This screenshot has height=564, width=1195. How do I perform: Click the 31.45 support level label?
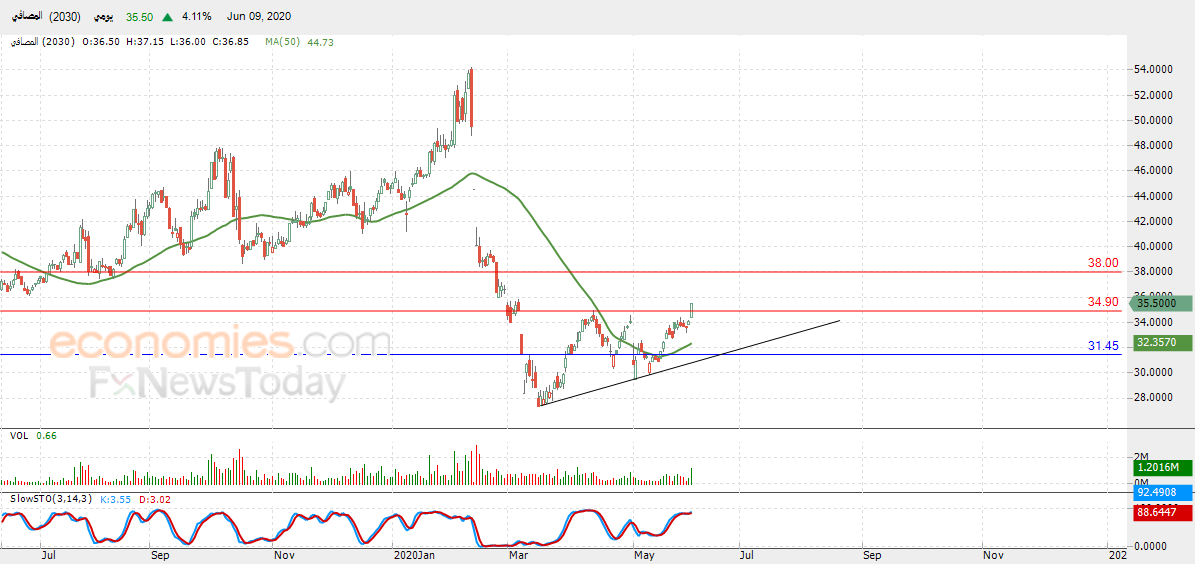1103,346
